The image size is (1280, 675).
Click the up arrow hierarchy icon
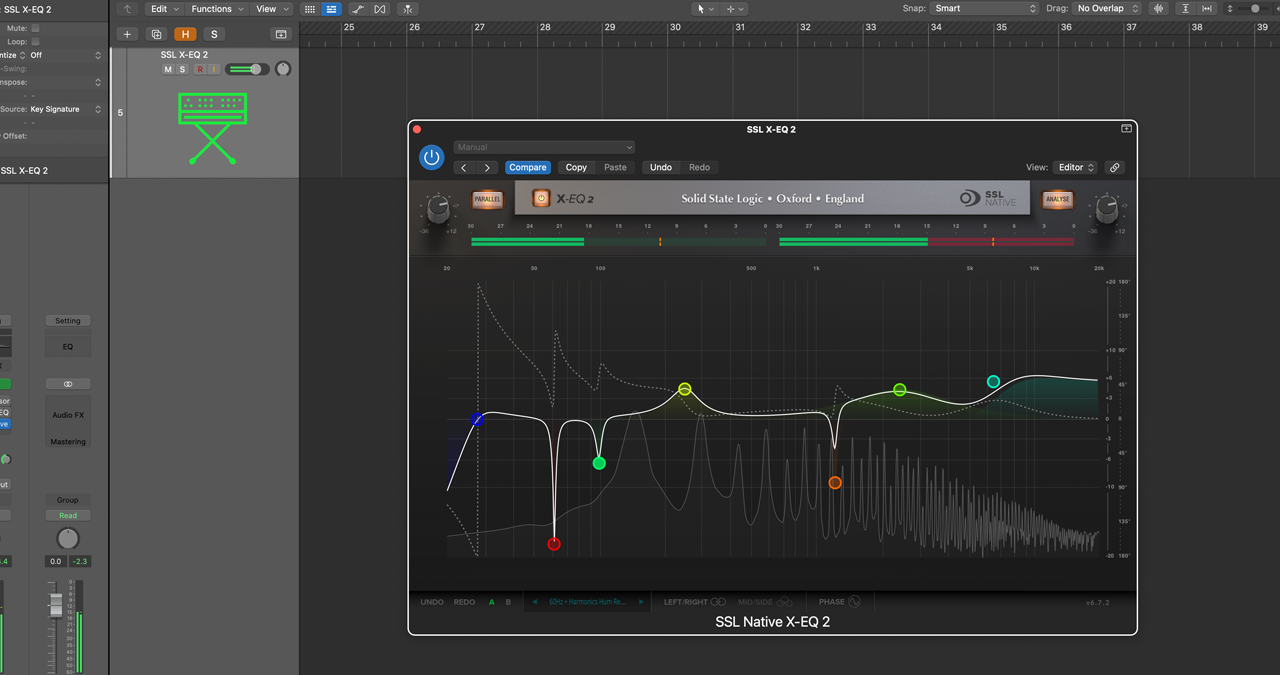127,9
